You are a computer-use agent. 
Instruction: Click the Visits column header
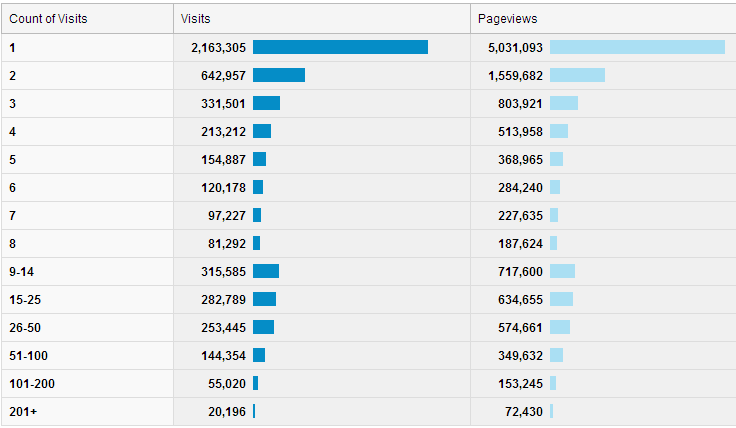(196, 18)
